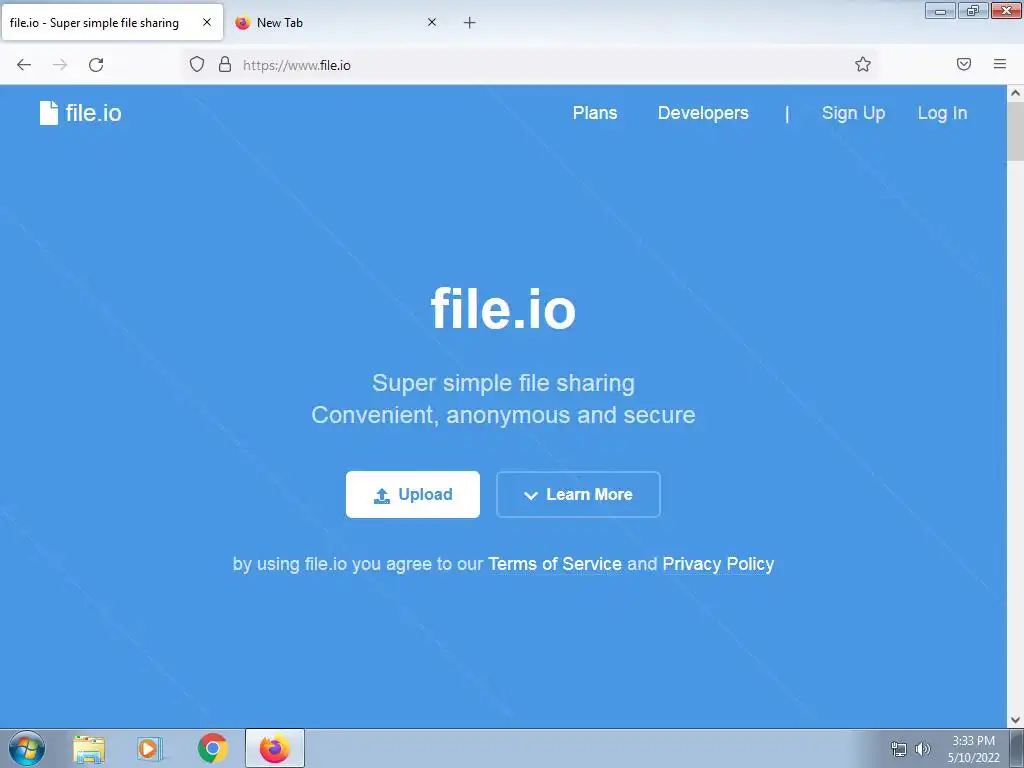Show site security info via the padlock icon

click(x=225, y=64)
